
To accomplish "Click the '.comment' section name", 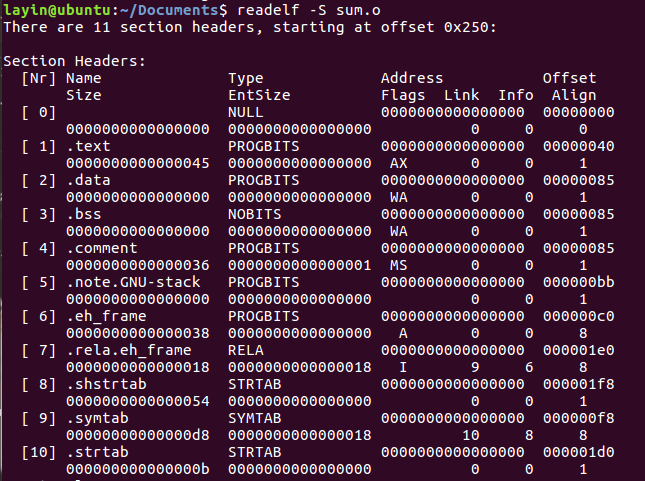I will click(102, 248).
